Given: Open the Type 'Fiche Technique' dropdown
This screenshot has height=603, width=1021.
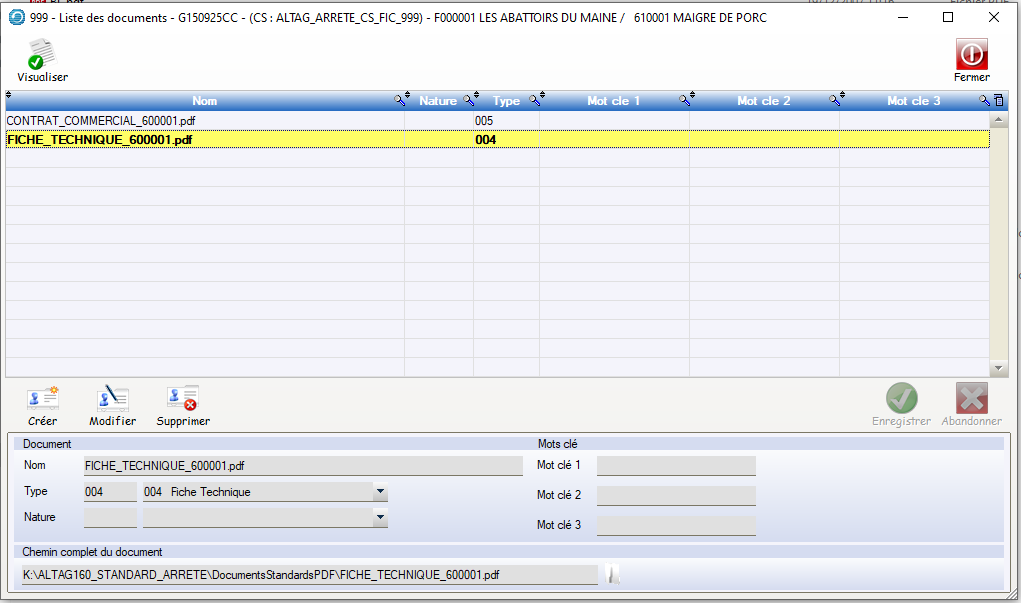Looking at the screenshot, I should coord(380,492).
